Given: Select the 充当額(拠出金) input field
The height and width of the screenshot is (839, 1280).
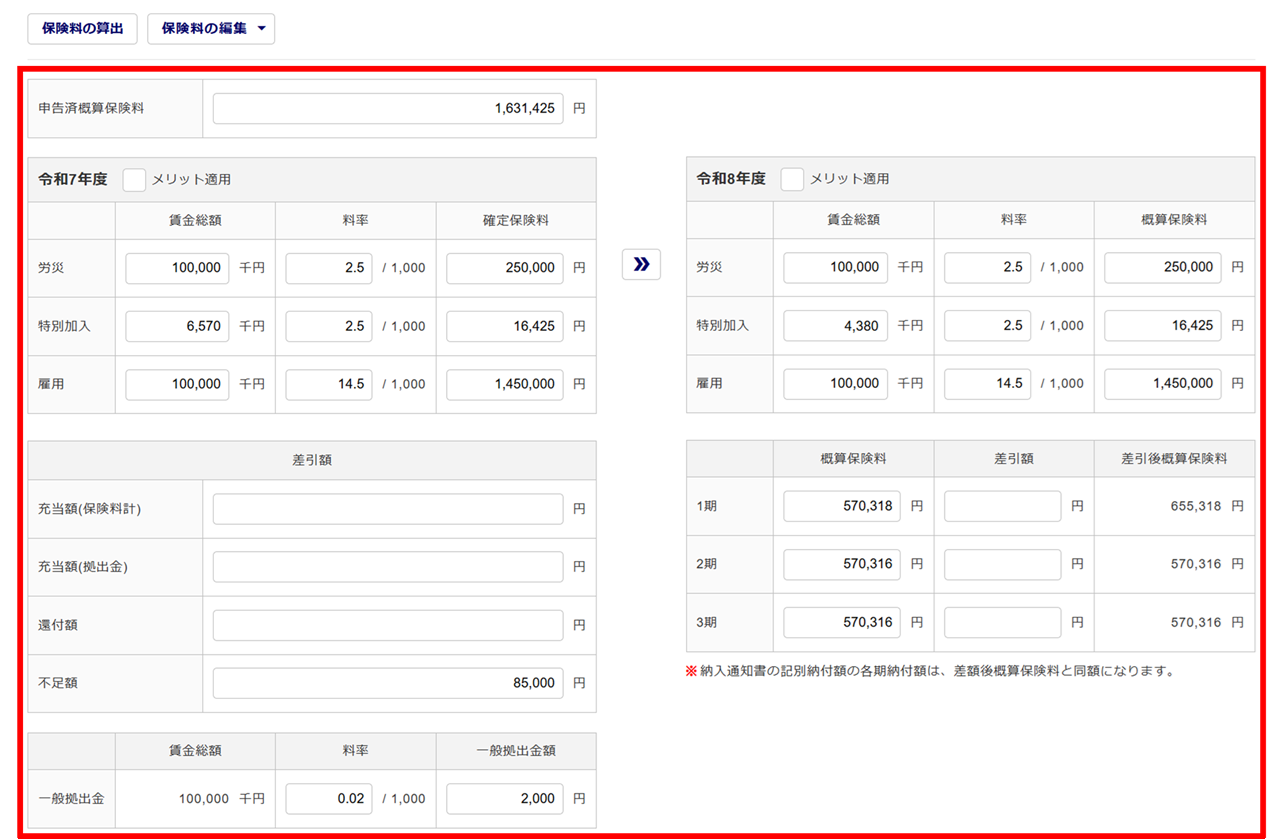Looking at the screenshot, I should click(x=387, y=567).
